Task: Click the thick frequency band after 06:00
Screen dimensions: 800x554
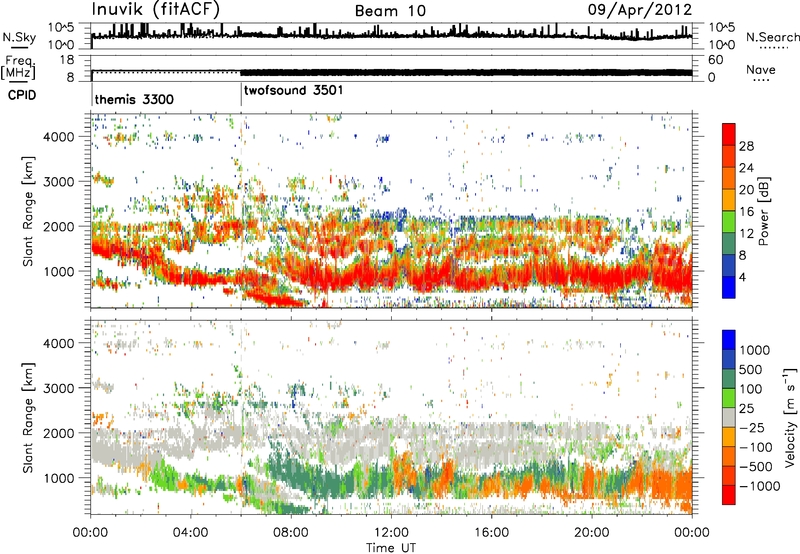Action: [x=466, y=72]
